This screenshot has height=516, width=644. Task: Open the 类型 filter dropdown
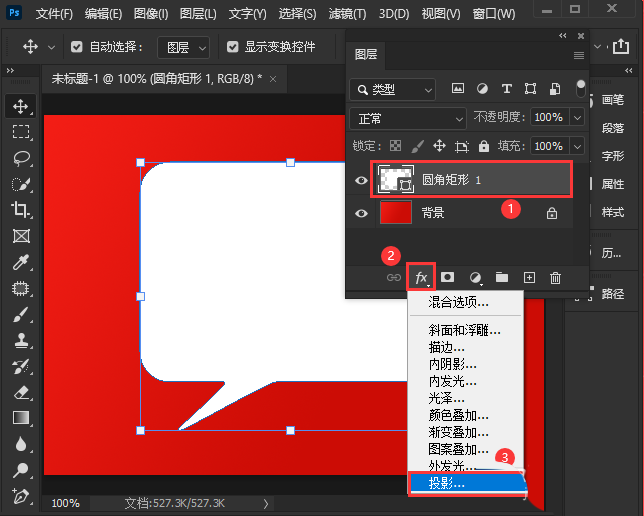392,89
